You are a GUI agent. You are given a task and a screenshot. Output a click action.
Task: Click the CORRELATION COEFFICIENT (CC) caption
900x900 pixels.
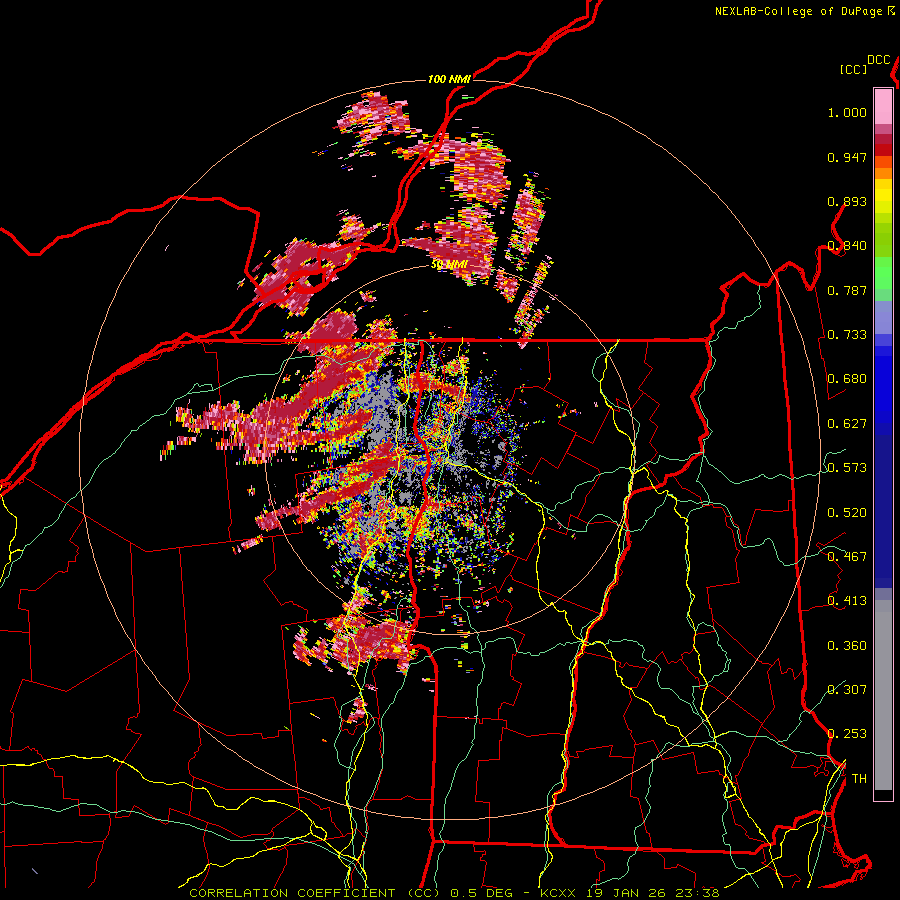coord(315,893)
